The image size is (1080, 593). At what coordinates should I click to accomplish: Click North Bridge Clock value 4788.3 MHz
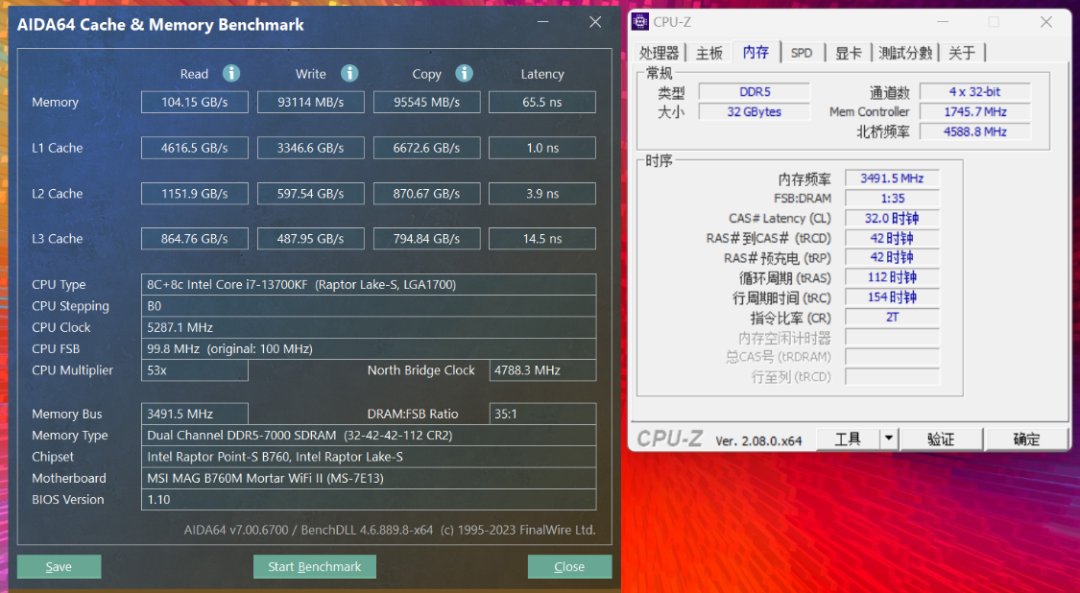click(x=543, y=370)
